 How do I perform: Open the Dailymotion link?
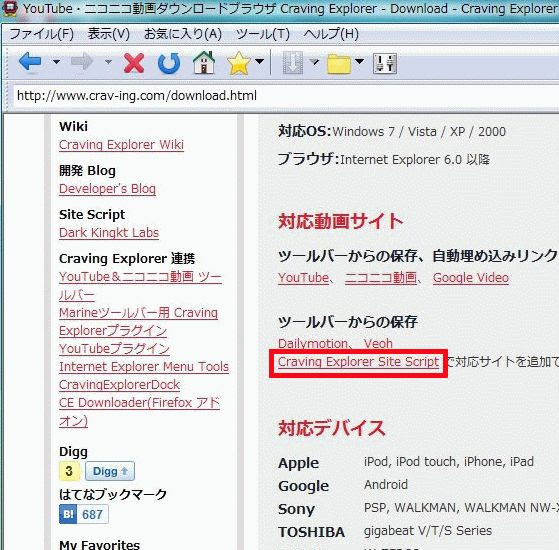tap(313, 343)
